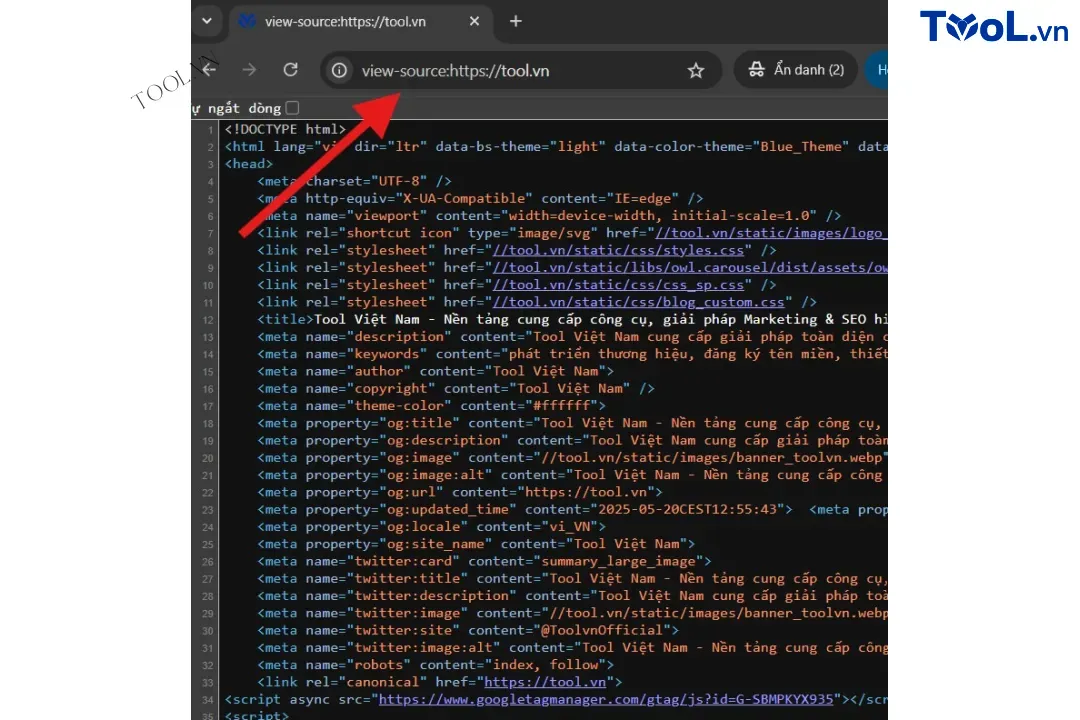The image size is (1080, 720).
Task: Click the meta name="copyright" line
Action: click(x=456, y=389)
